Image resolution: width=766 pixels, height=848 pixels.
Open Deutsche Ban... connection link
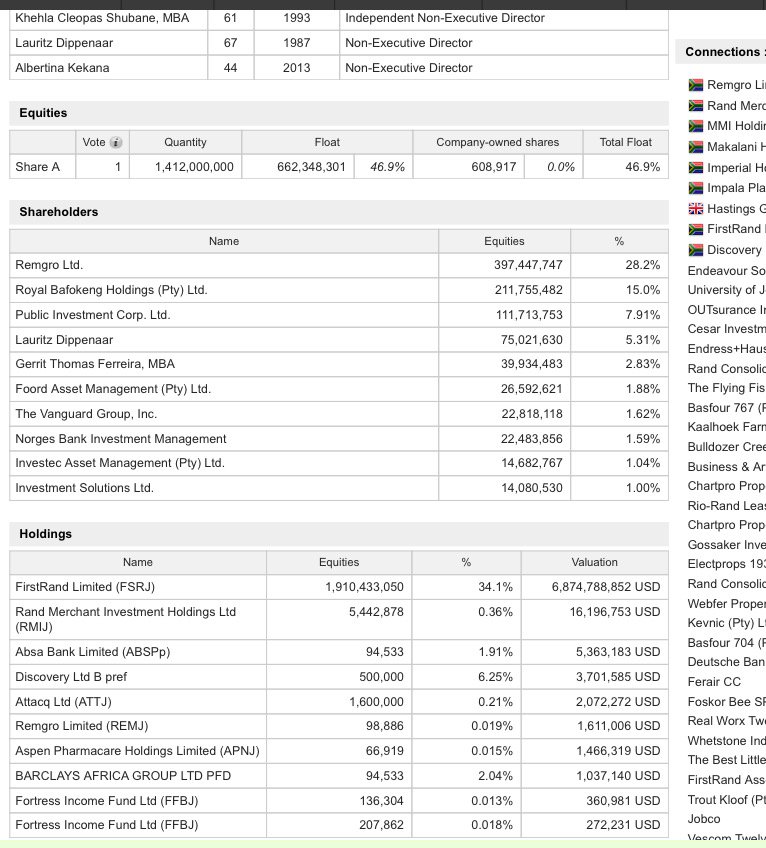pyautogui.click(x=727, y=662)
